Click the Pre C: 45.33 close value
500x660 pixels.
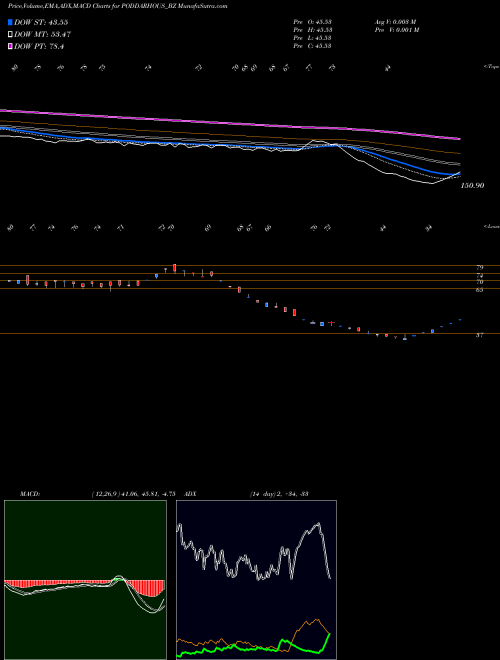[x=312, y=46]
